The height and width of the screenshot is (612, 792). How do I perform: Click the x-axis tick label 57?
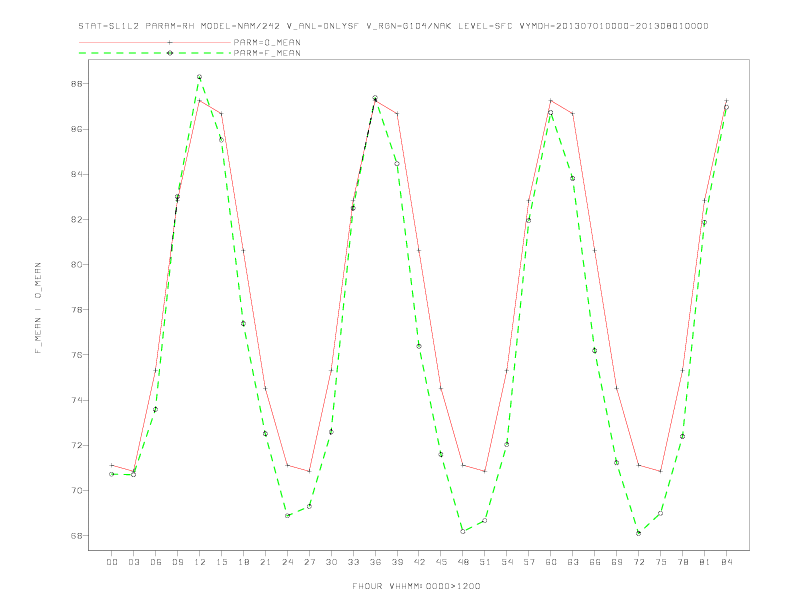coord(529,562)
